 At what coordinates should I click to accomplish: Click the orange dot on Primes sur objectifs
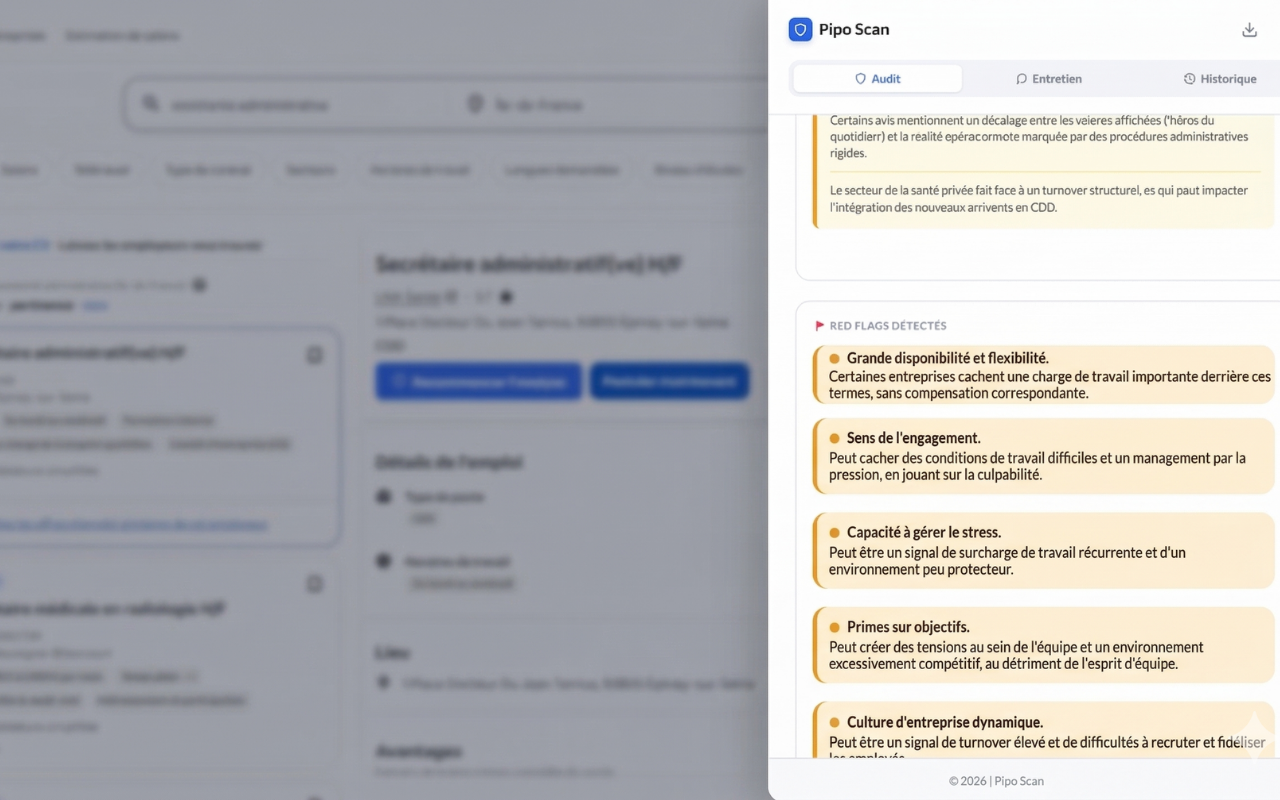tap(835, 627)
